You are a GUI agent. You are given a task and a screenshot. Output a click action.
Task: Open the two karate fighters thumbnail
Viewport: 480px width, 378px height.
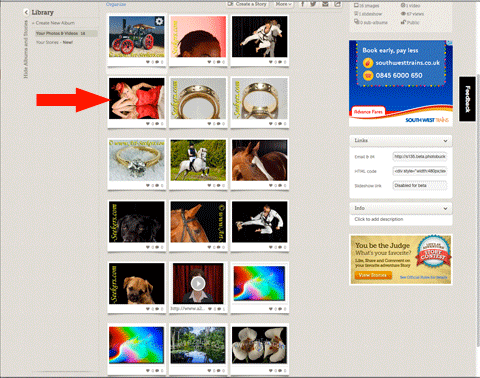point(259,37)
